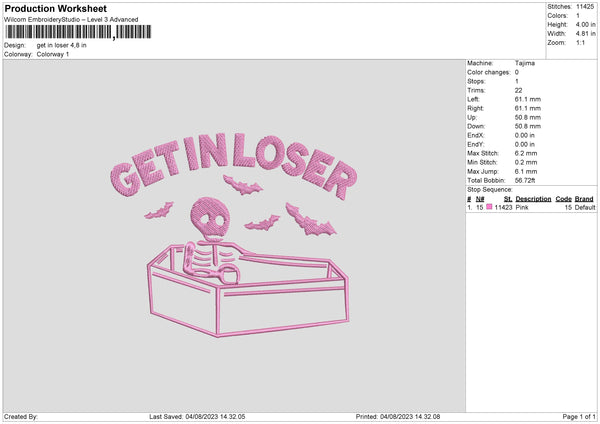Click the barcode in the worksheet header
This screenshot has width=600, height=424.
coord(78,32)
